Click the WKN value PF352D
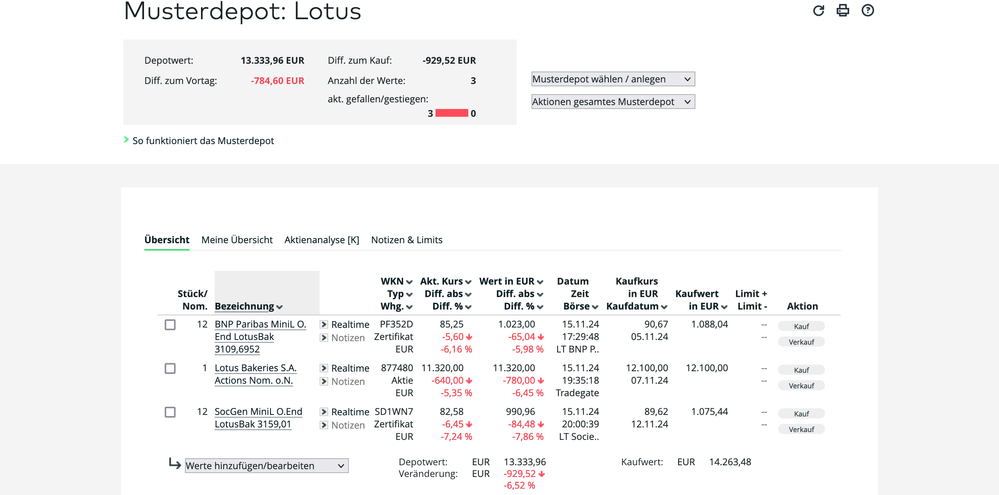Screen dimensions: 999x495 click(x=394, y=324)
